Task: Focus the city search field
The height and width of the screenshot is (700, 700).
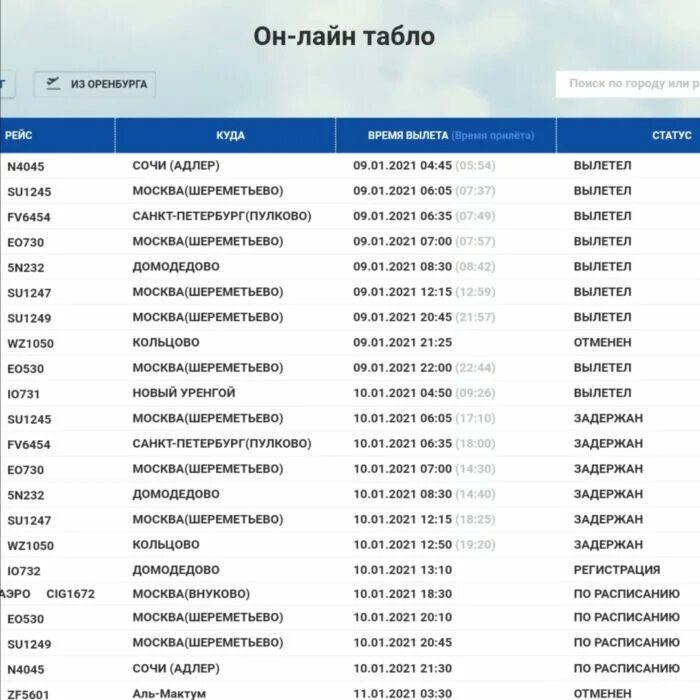Action: coord(628,83)
